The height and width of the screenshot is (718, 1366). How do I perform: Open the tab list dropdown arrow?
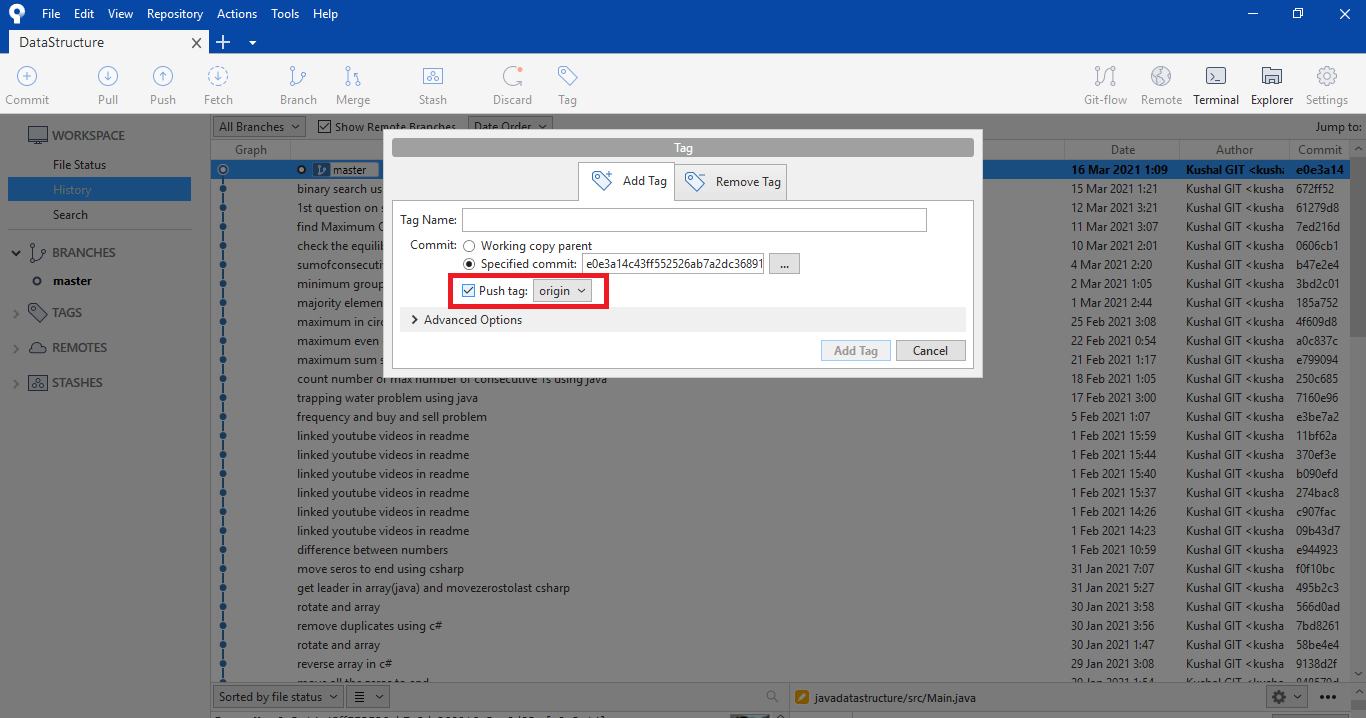[x=252, y=43]
